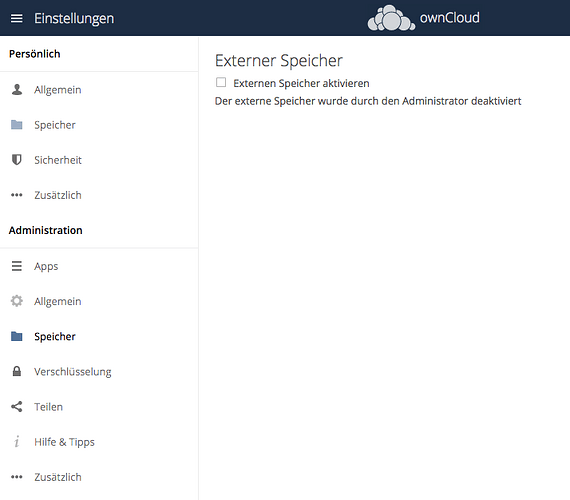Viewport: 570px width, 500px height.
Task: Click the three-dots icon under Administration
Action: [x=17, y=477]
